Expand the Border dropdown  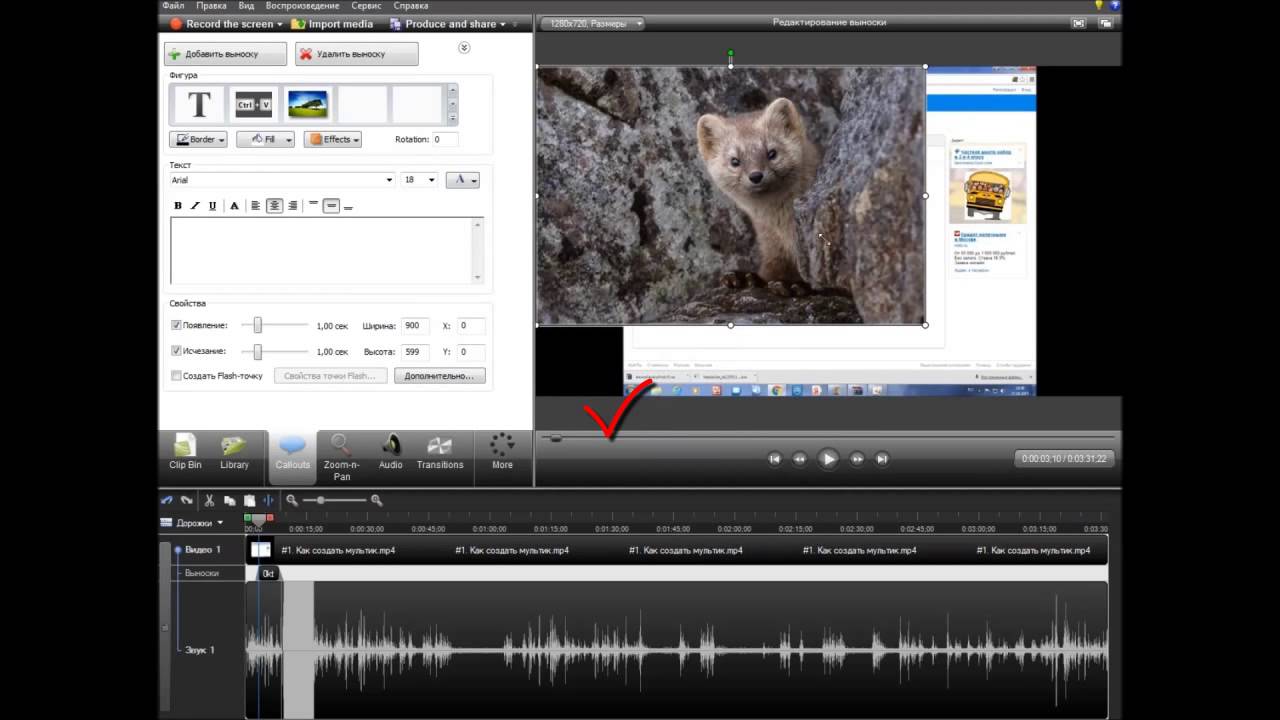point(198,140)
